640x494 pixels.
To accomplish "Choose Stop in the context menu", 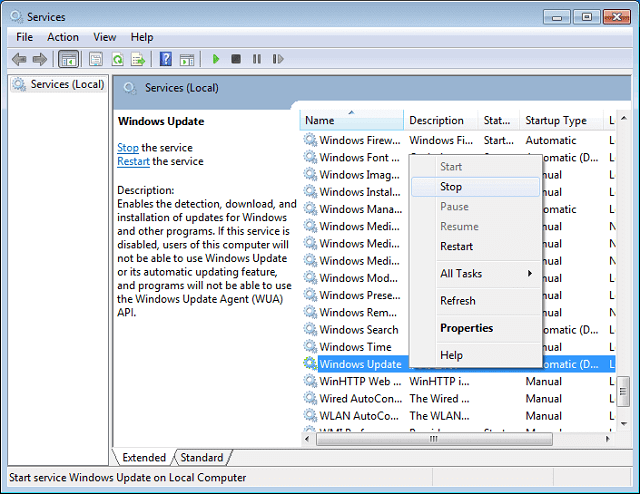I will (x=451, y=186).
